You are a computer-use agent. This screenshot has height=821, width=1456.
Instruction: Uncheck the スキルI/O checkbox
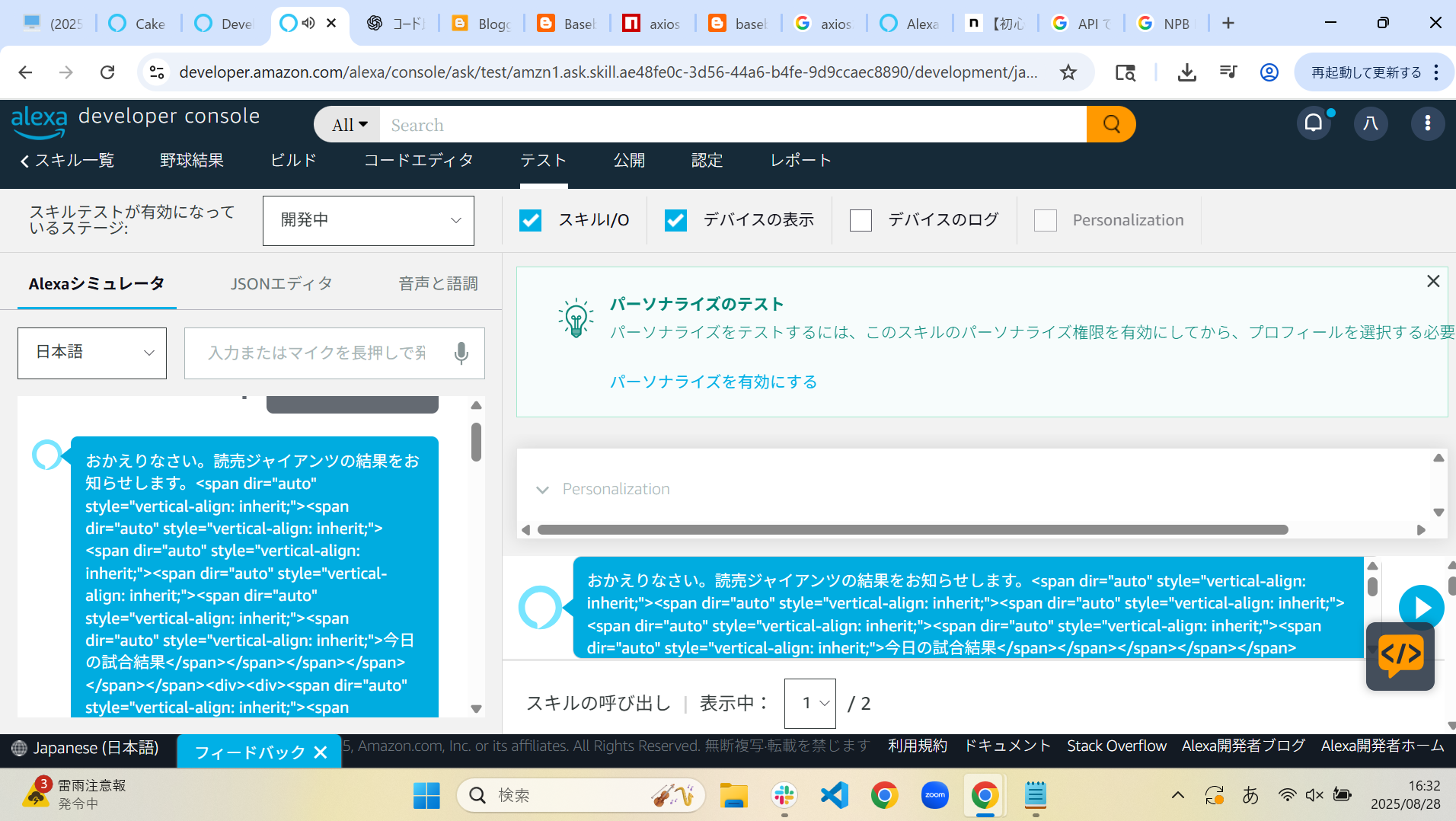click(x=530, y=220)
